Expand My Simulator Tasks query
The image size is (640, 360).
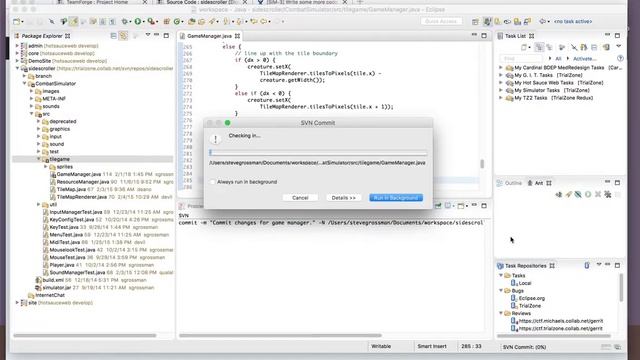pos(501,90)
